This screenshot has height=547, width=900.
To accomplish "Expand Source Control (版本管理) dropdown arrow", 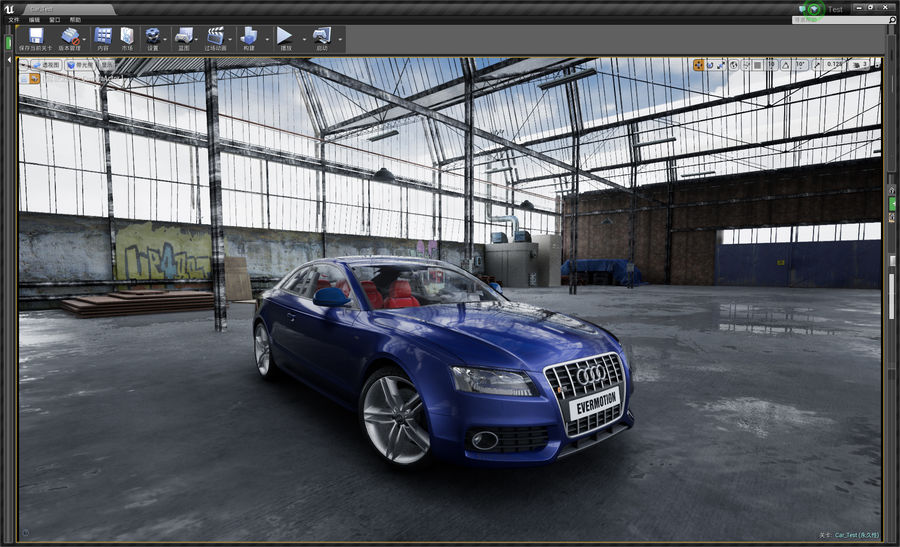I will [84, 39].
